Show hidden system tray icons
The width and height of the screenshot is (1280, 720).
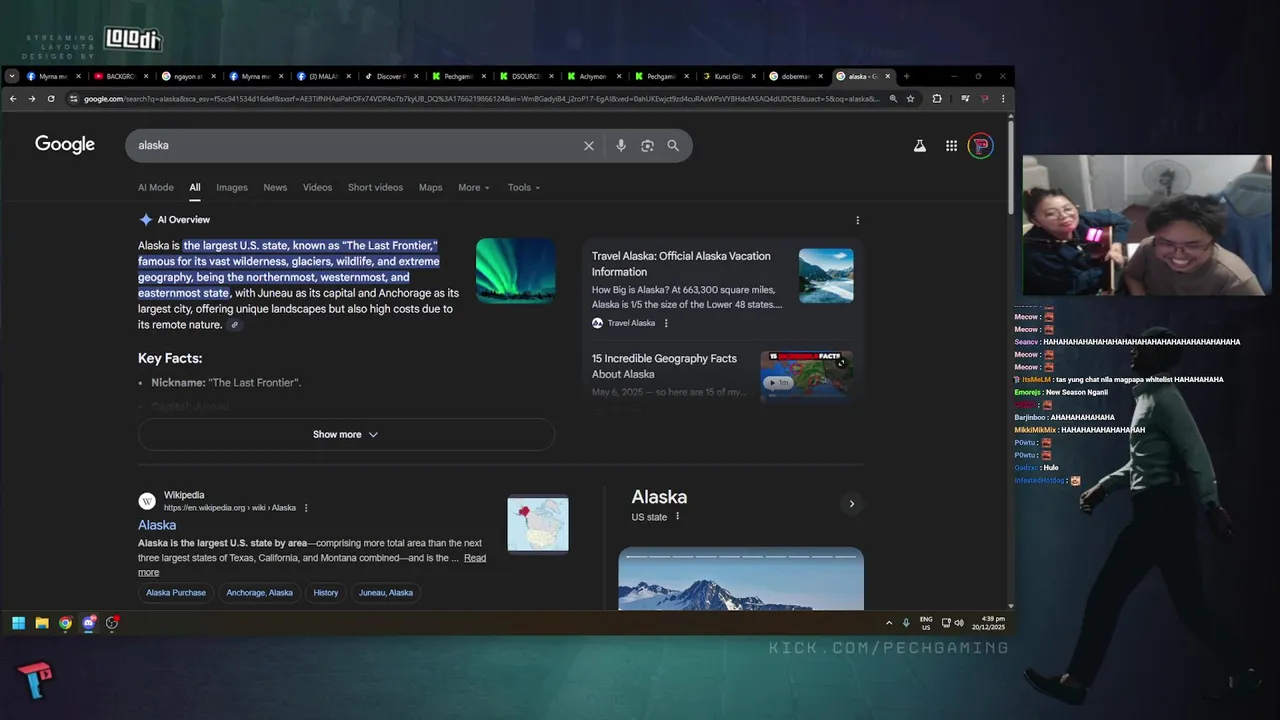point(889,623)
